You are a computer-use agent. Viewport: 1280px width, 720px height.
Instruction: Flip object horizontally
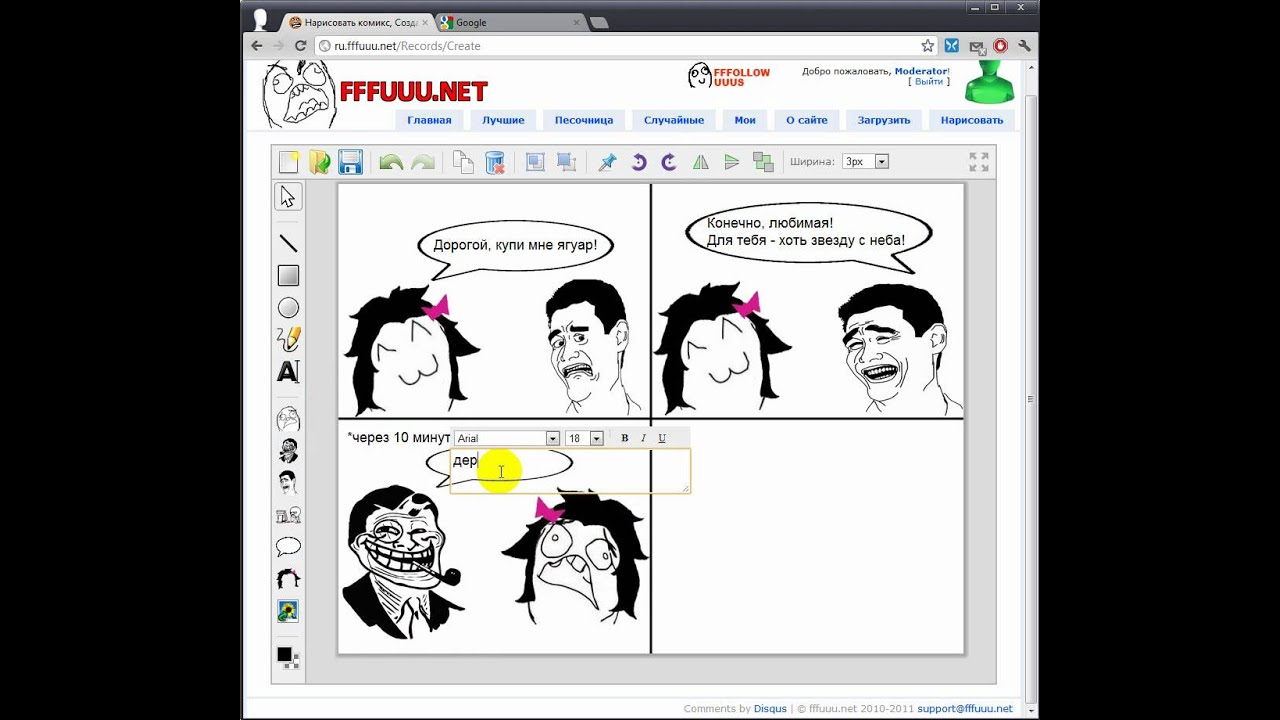[x=701, y=162]
